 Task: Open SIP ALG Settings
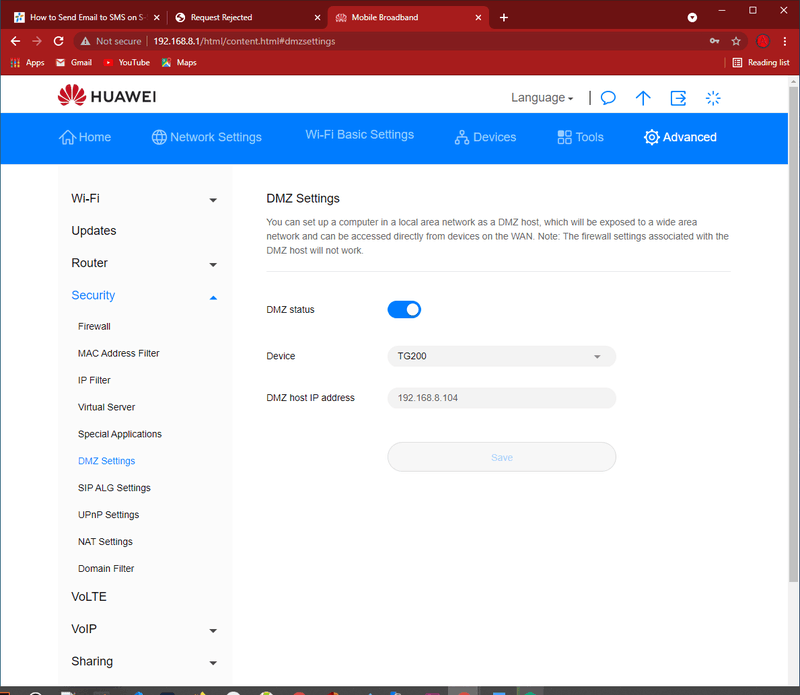(x=114, y=488)
